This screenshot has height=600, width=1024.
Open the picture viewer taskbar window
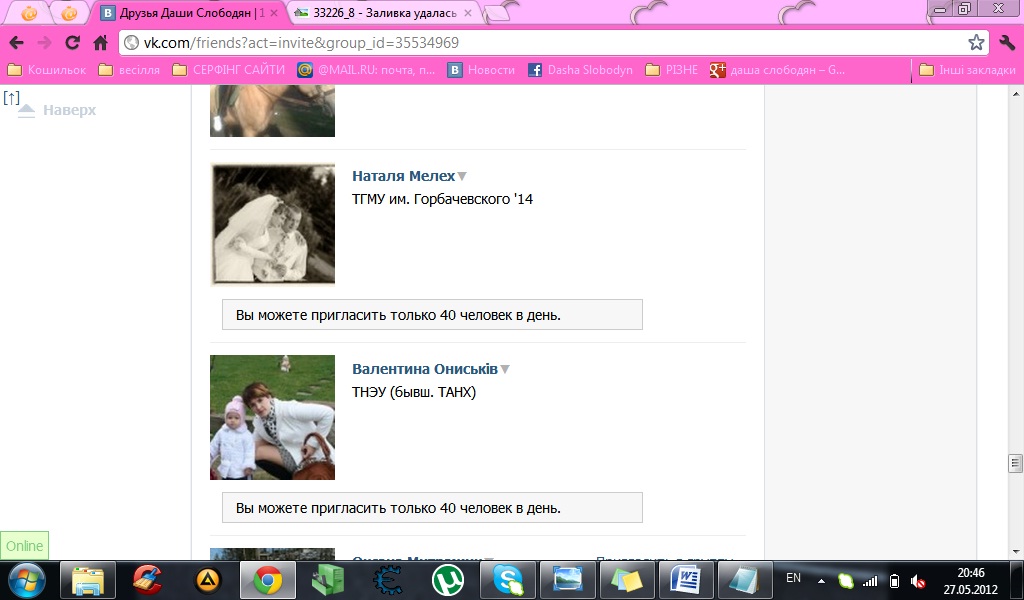point(568,580)
